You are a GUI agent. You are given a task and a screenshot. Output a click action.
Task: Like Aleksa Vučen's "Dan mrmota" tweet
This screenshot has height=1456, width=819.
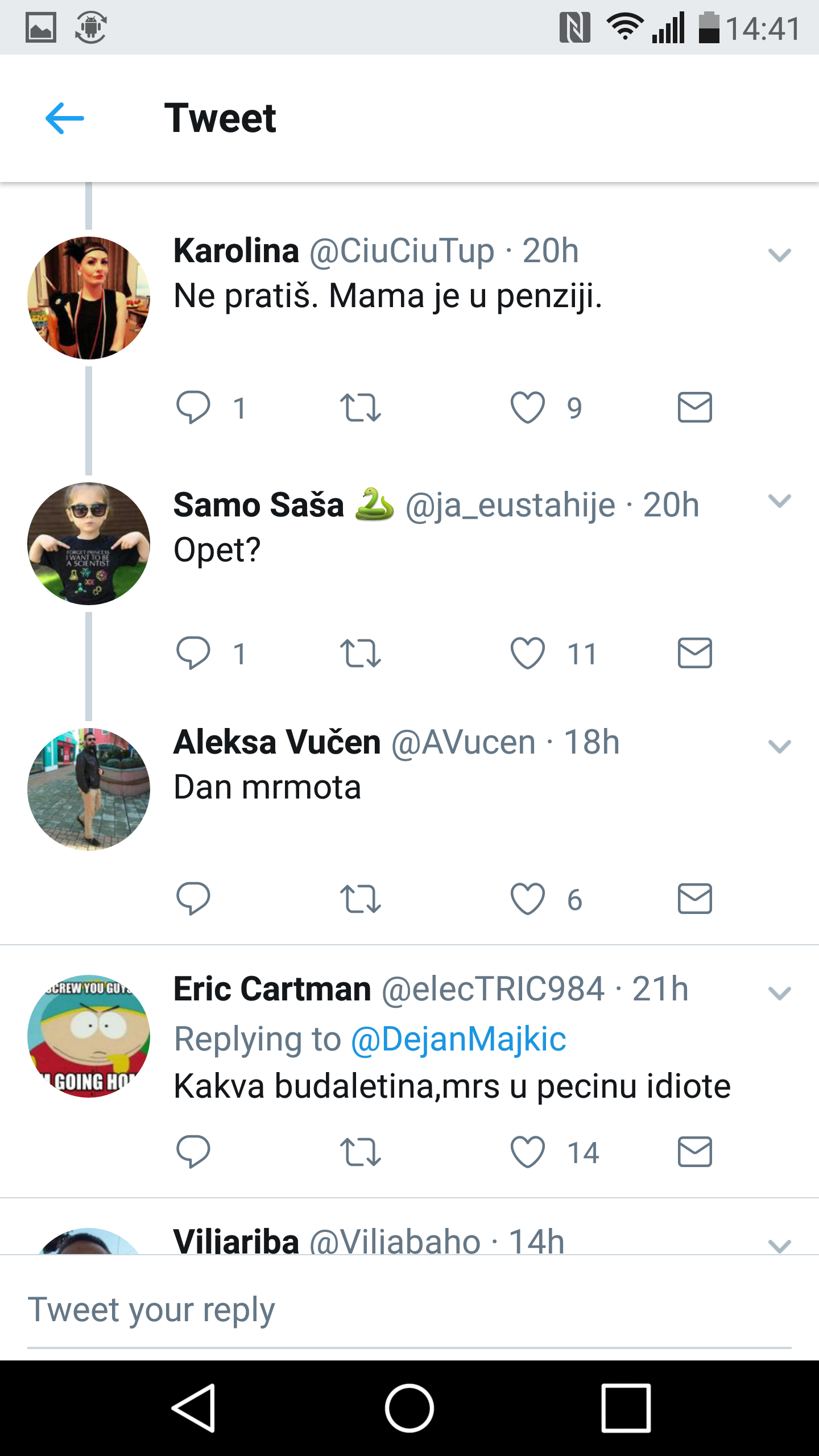[x=528, y=899]
